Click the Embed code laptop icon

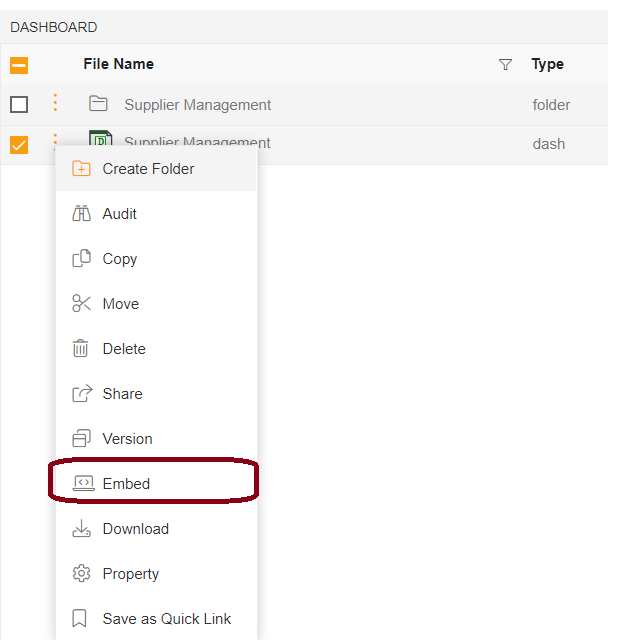point(84,483)
